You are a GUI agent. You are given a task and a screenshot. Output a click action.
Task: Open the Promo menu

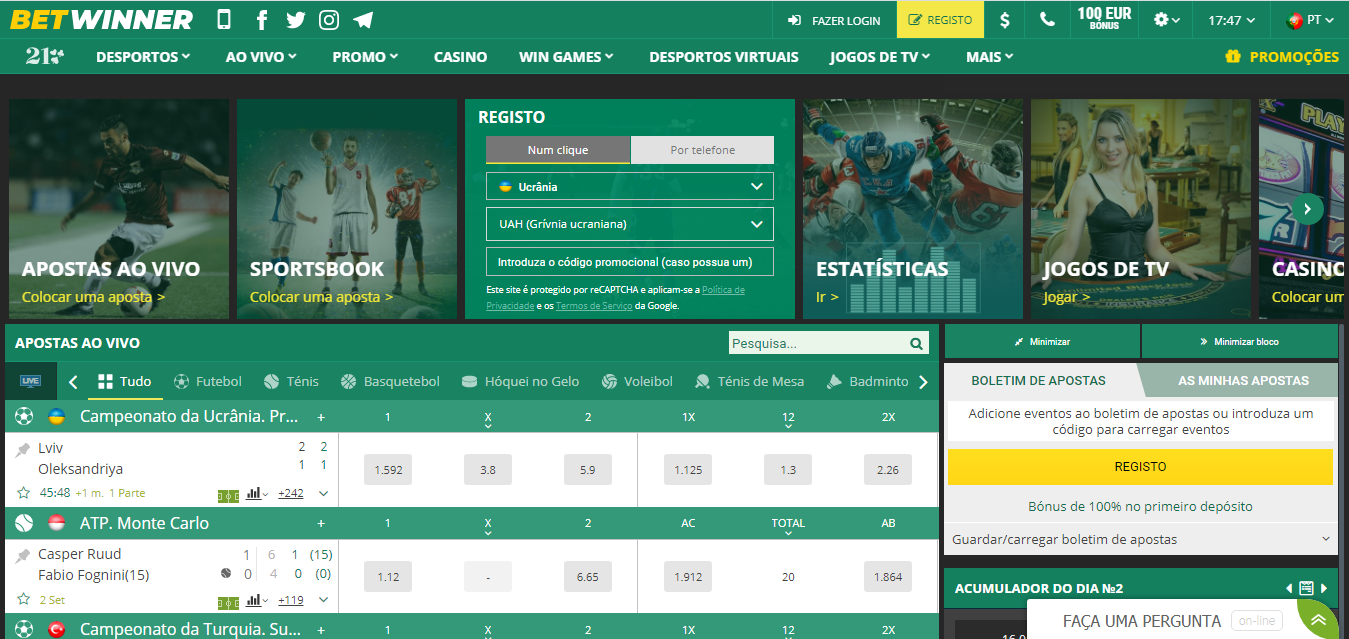pos(365,57)
